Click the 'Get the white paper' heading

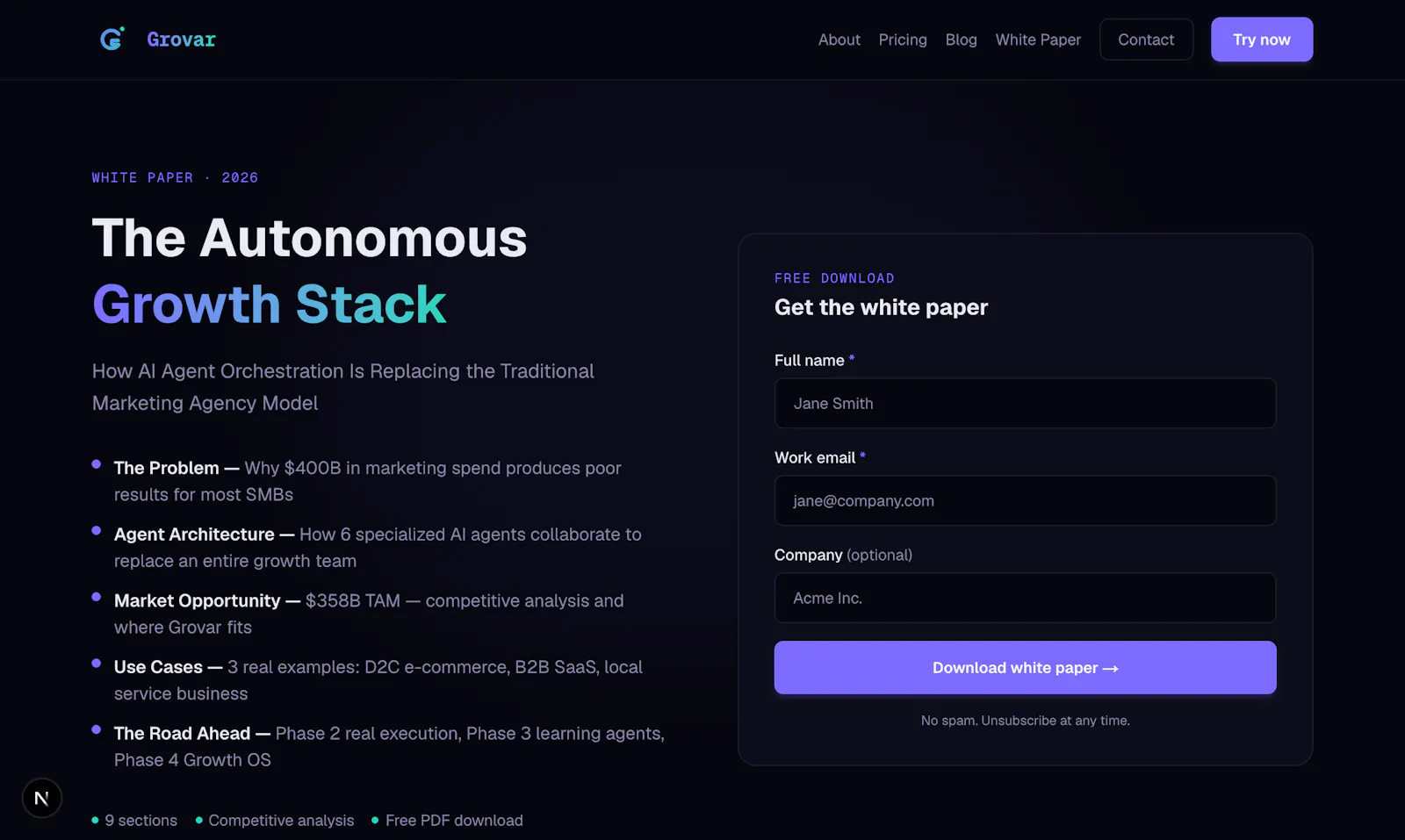coord(881,307)
